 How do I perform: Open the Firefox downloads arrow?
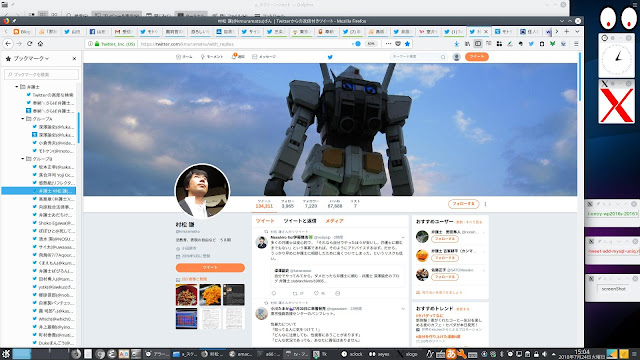click(457, 44)
